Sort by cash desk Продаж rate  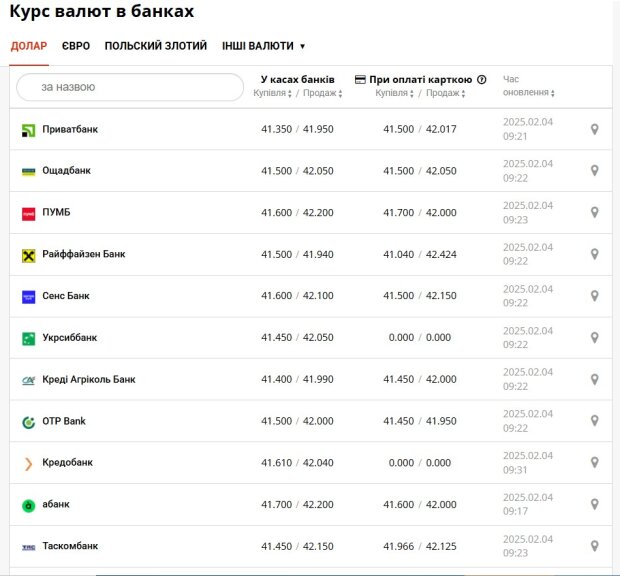pos(323,93)
